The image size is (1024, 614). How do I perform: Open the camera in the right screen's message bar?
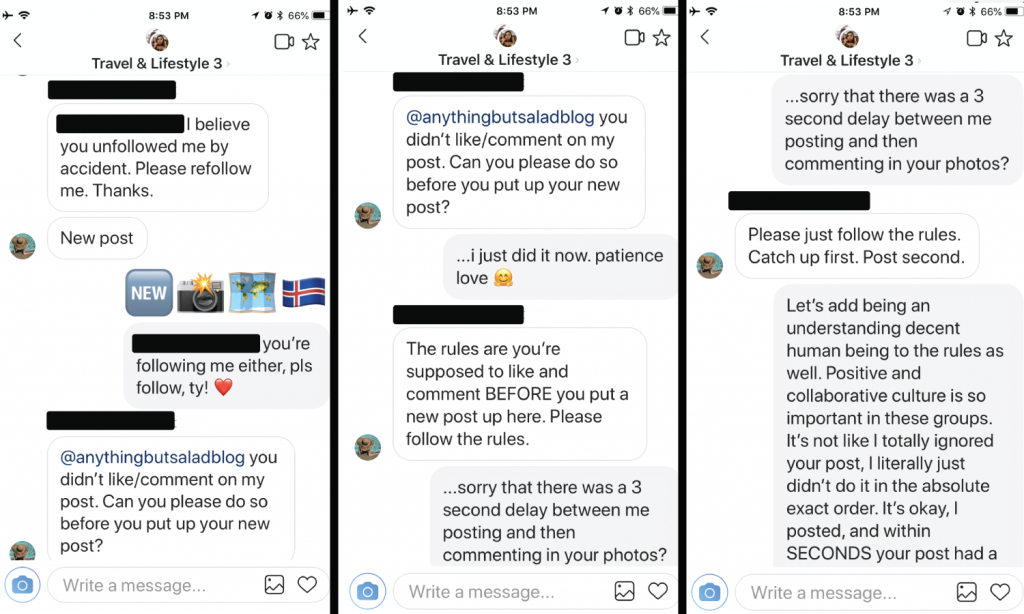[709, 592]
